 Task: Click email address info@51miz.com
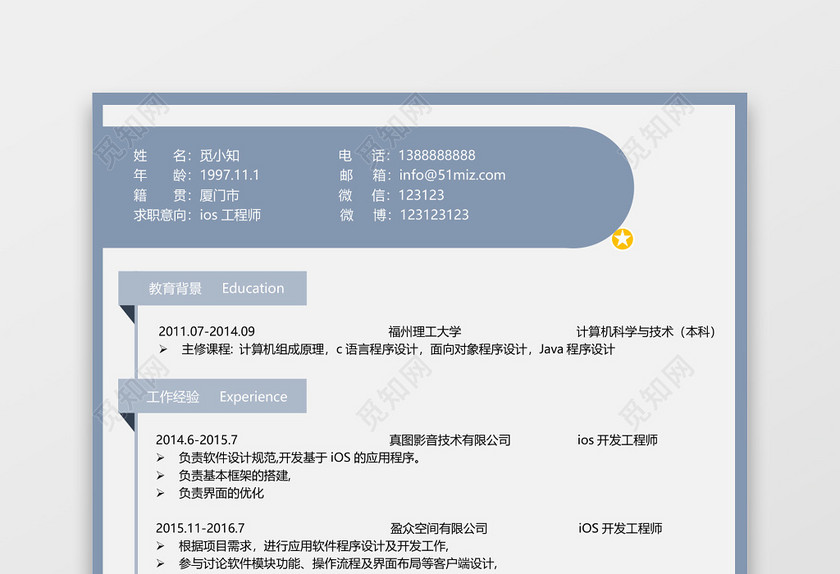[452, 175]
